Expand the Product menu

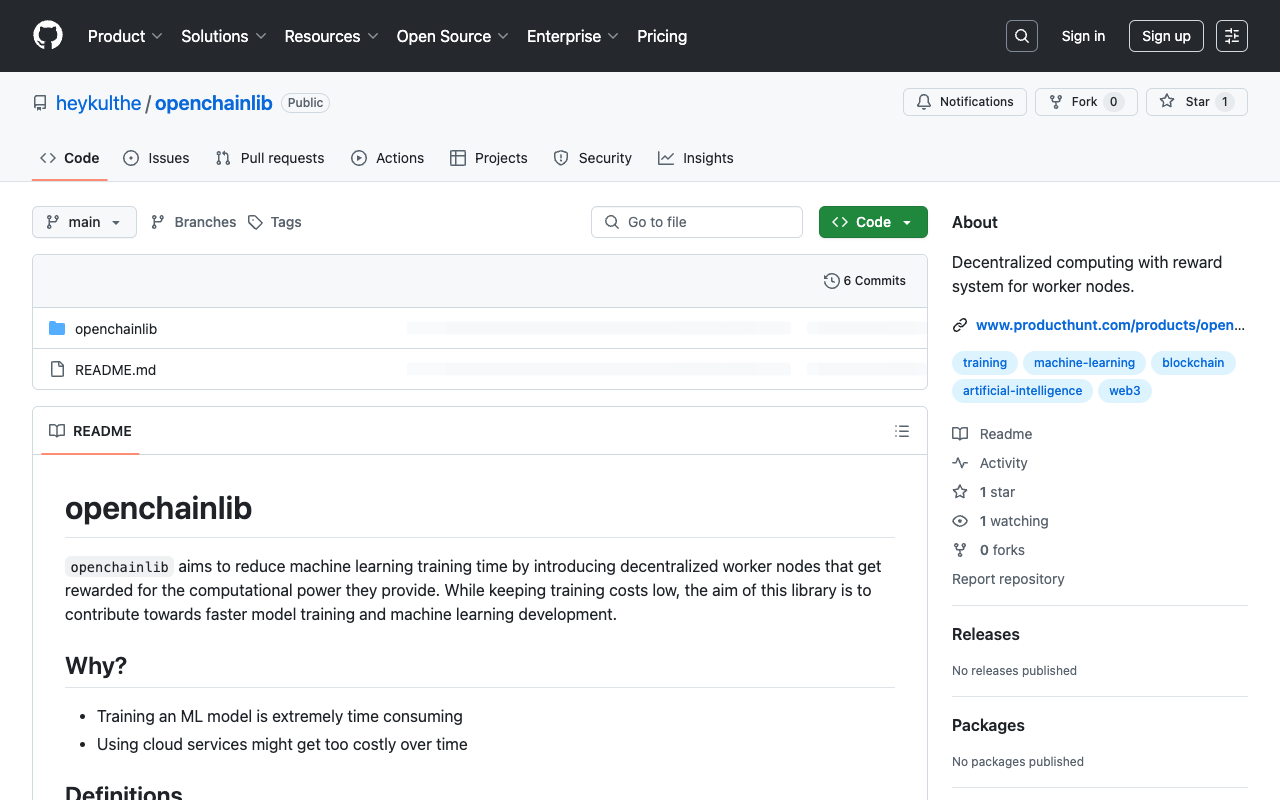click(x=125, y=36)
